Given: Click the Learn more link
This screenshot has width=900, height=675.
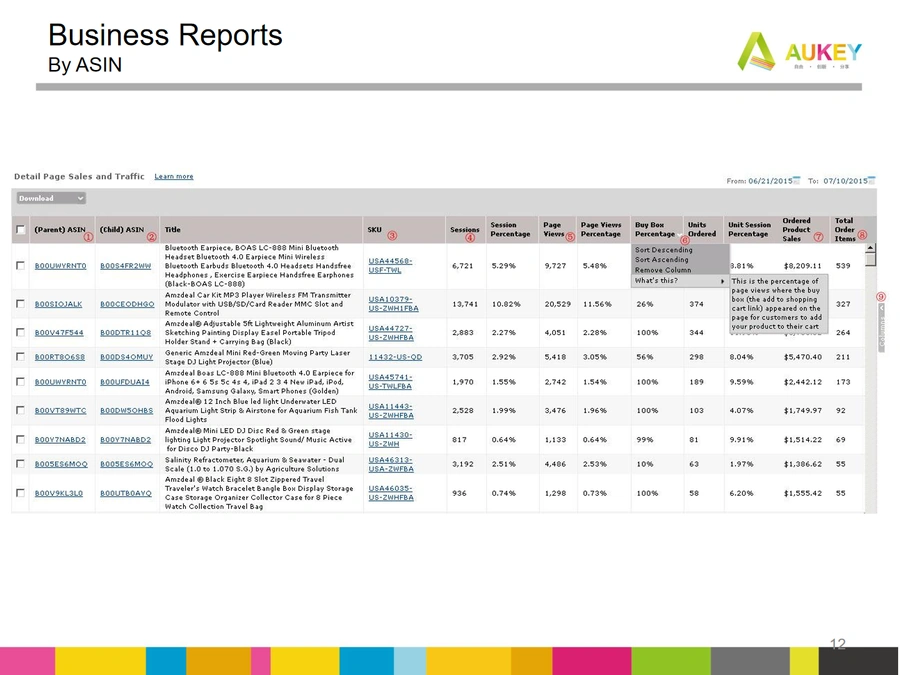Looking at the screenshot, I should 174,176.
